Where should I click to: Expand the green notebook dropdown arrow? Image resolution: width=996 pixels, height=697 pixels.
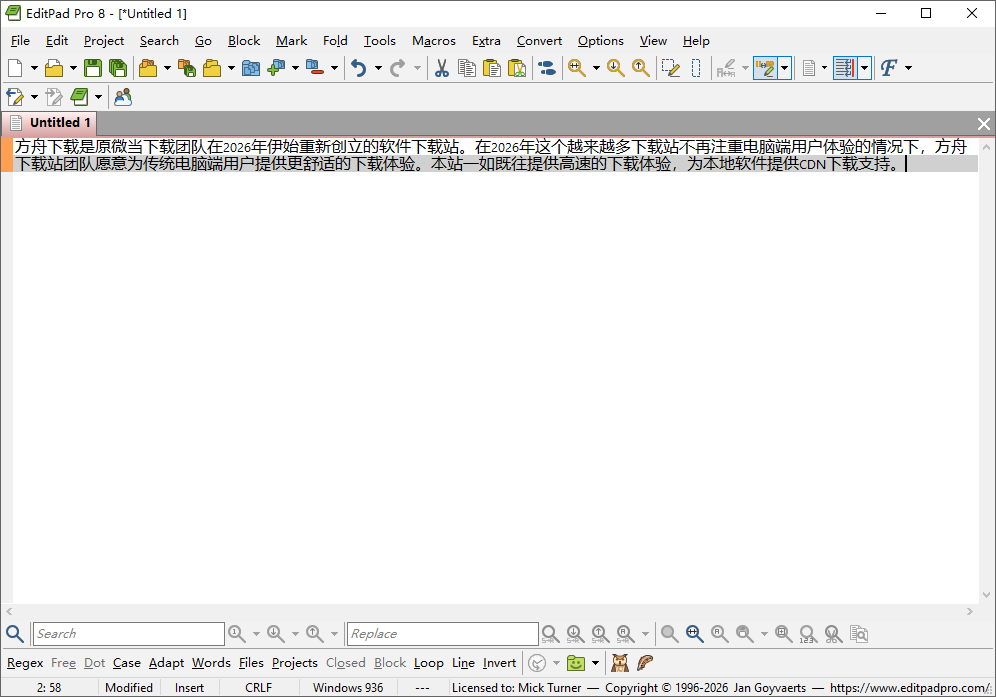[98, 97]
